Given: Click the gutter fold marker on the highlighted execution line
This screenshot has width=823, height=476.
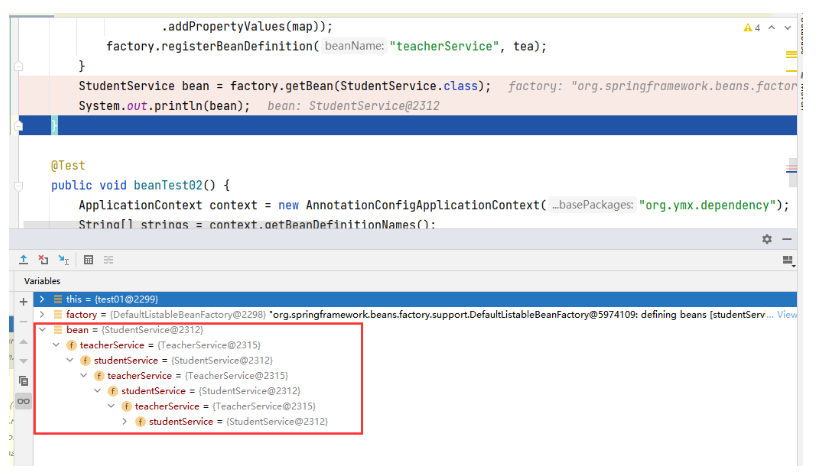Looking at the screenshot, I should (18, 126).
